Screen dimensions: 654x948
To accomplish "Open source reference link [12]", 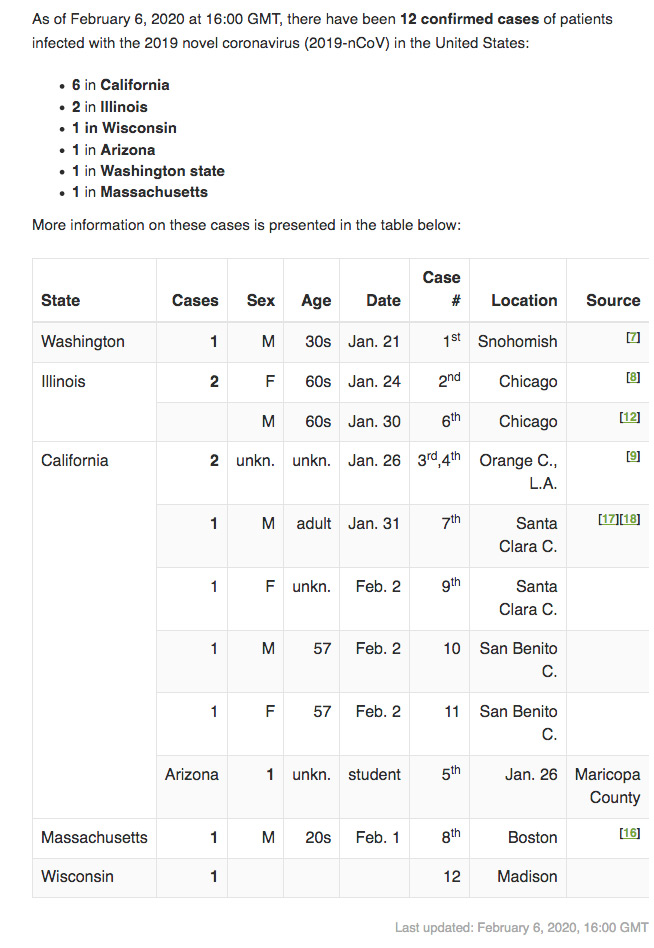I will [629, 417].
